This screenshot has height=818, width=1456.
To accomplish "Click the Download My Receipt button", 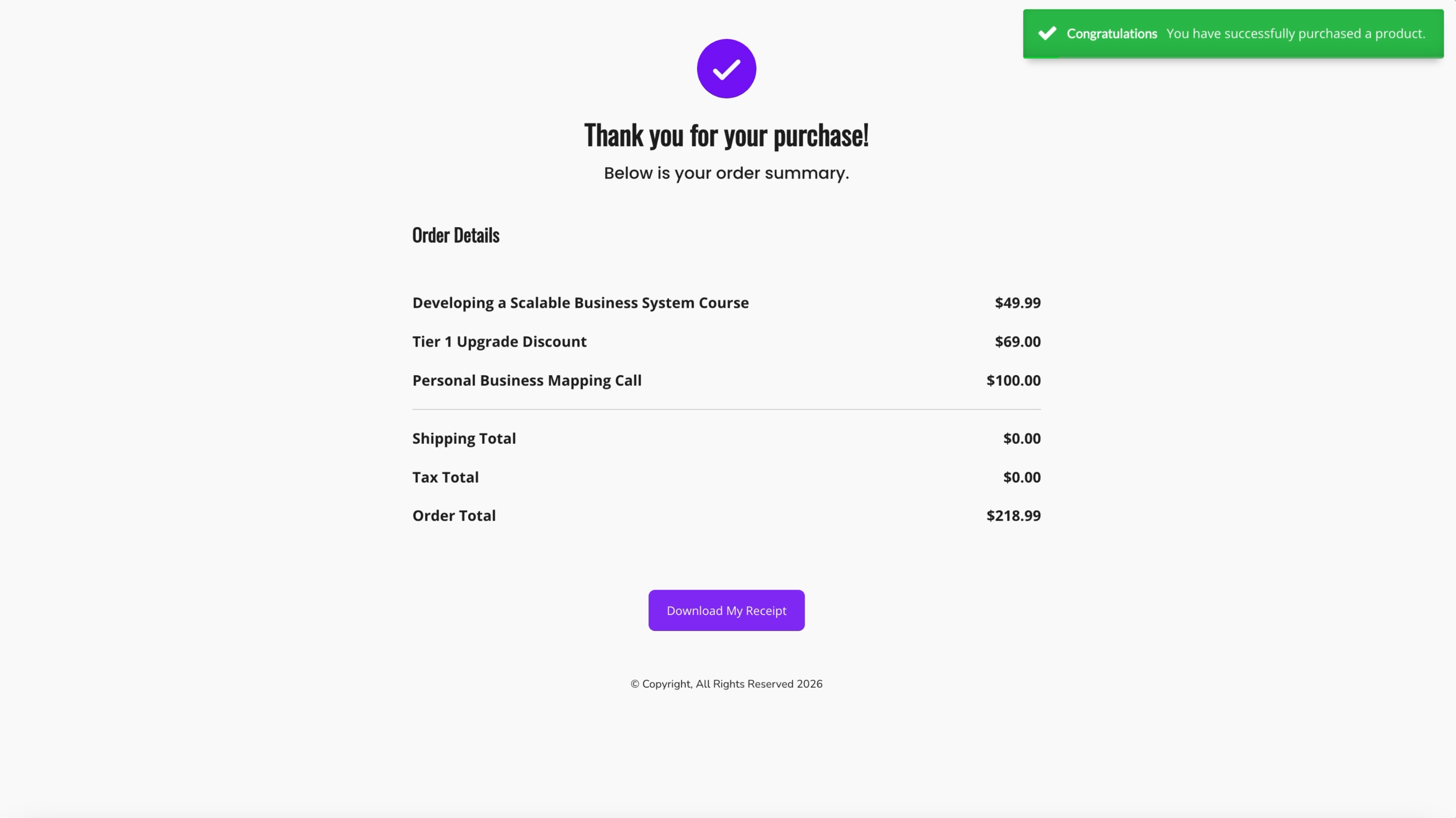I will (726, 610).
